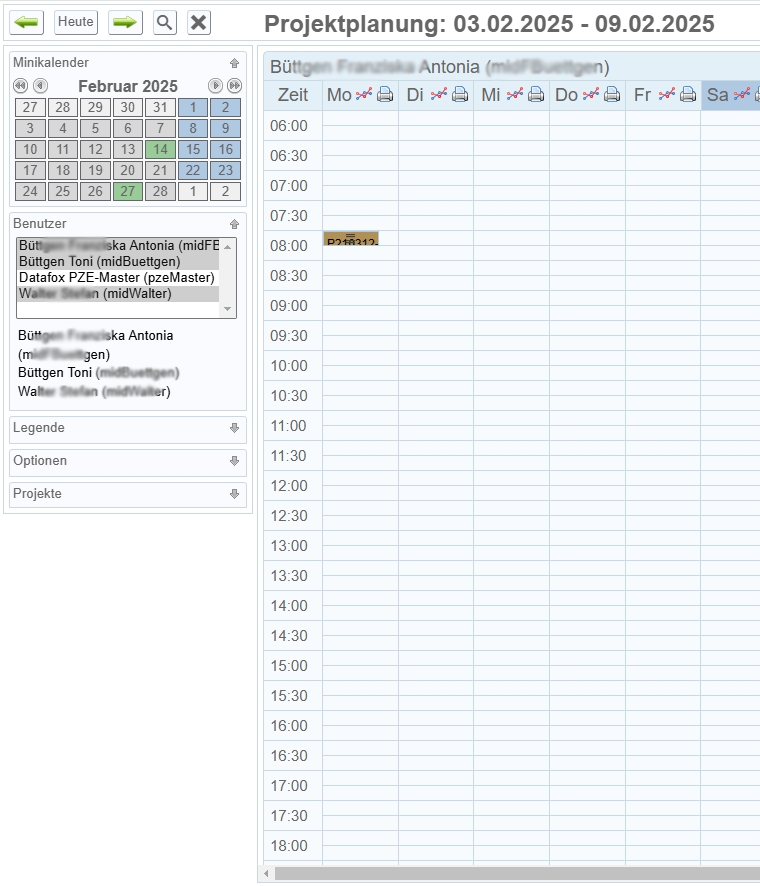Jump back one year in minicalendar
The width and height of the screenshot is (760, 886).
tap(20, 86)
